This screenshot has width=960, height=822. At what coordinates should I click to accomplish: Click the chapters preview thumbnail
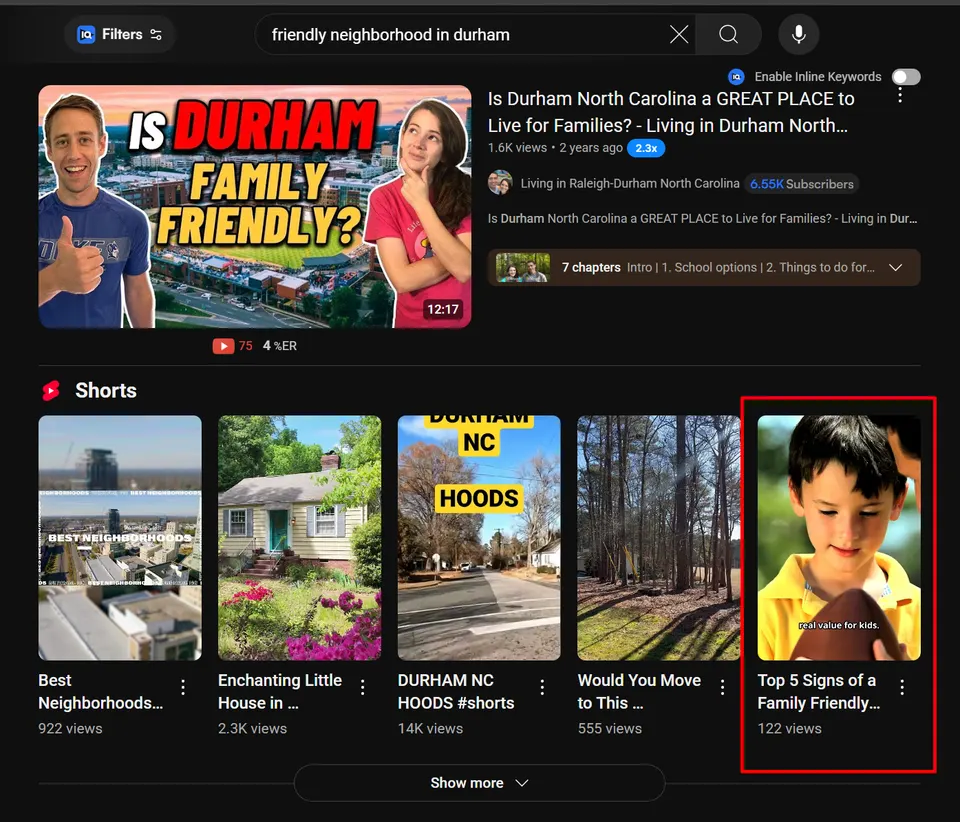[x=522, y=267]
